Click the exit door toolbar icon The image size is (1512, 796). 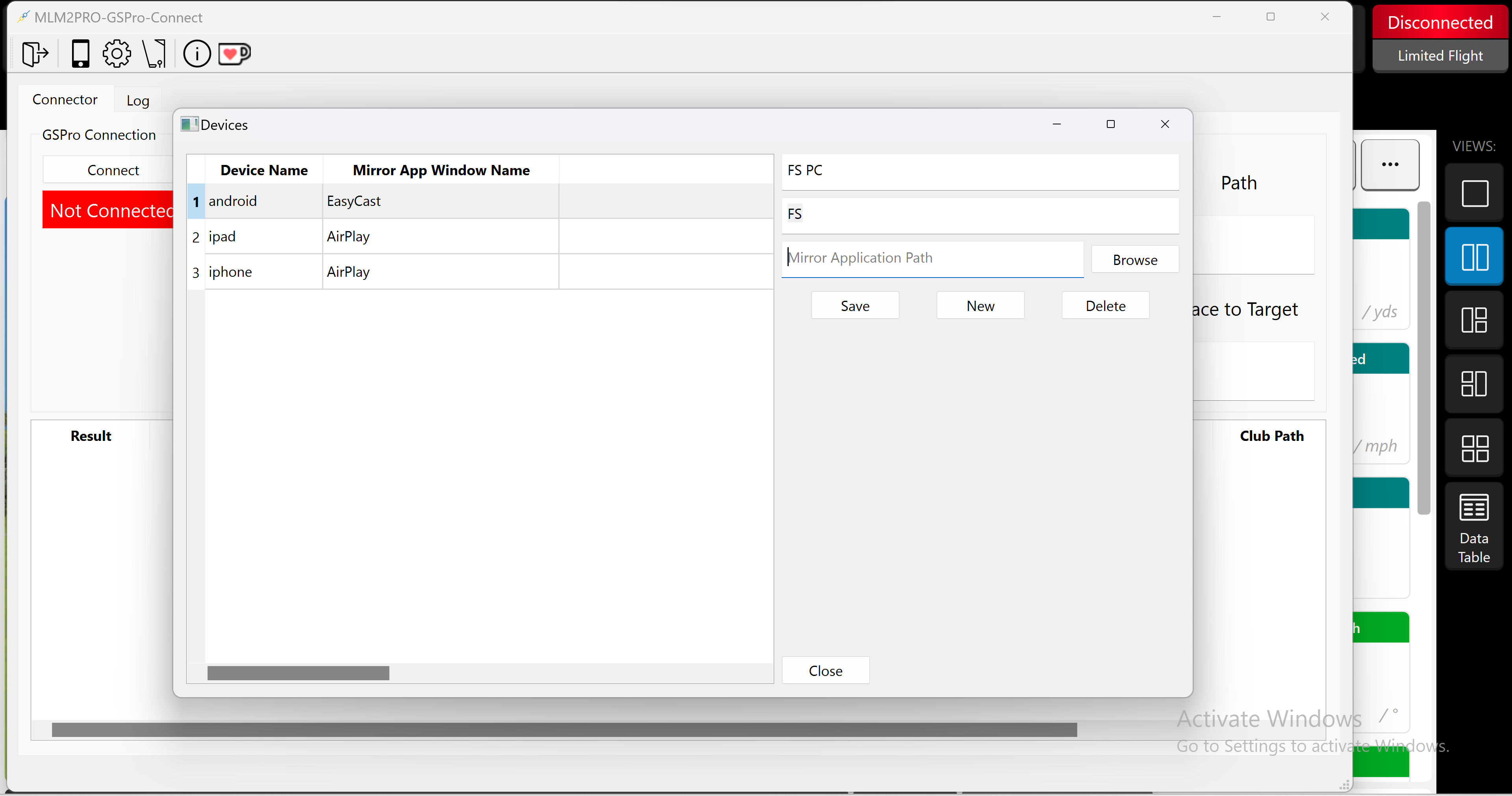(x=35, y=54)
